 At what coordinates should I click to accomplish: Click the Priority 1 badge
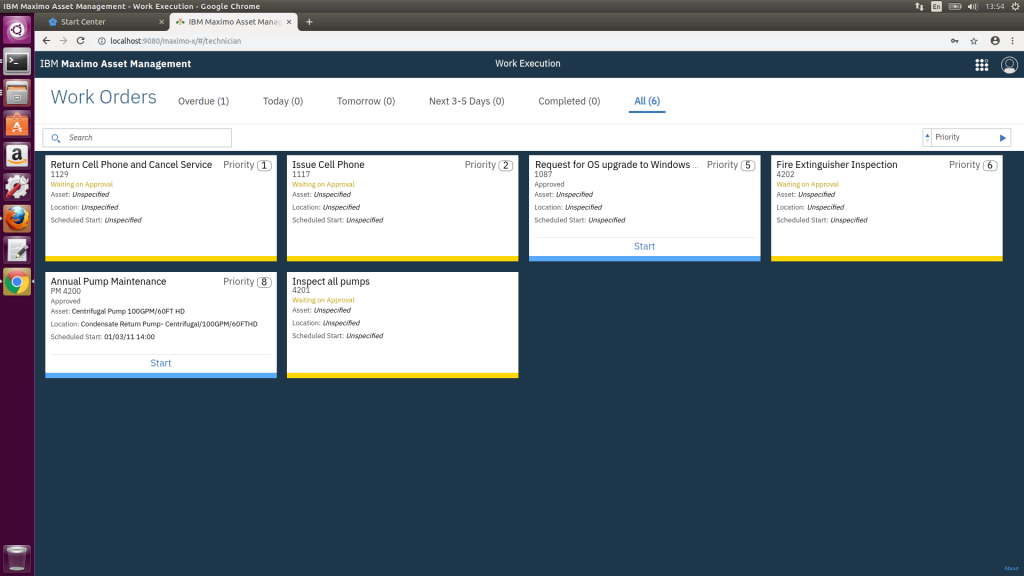264,165
